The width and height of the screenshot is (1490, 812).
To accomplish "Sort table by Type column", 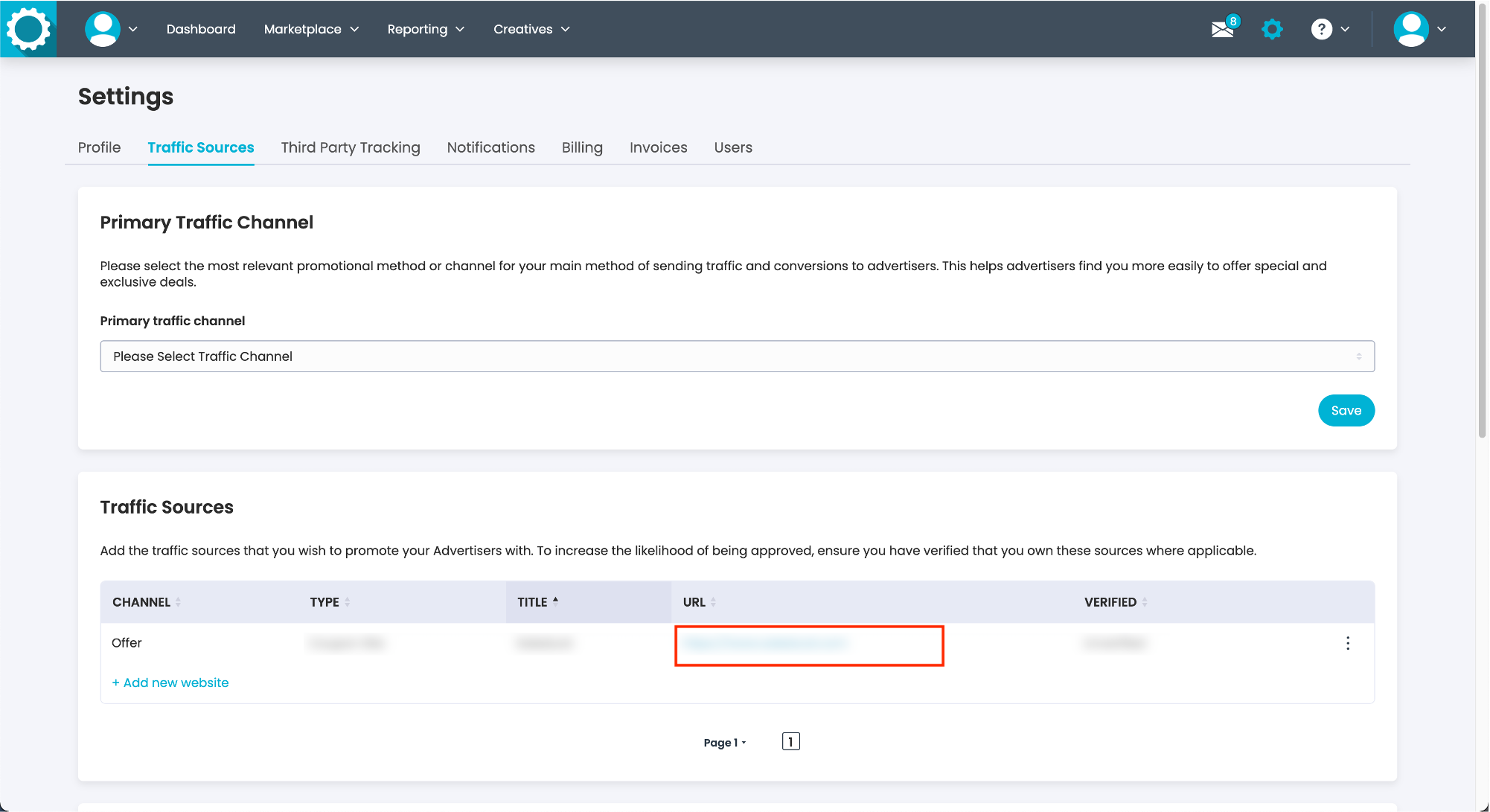I will pyautogui.click(x=347, y=602).
